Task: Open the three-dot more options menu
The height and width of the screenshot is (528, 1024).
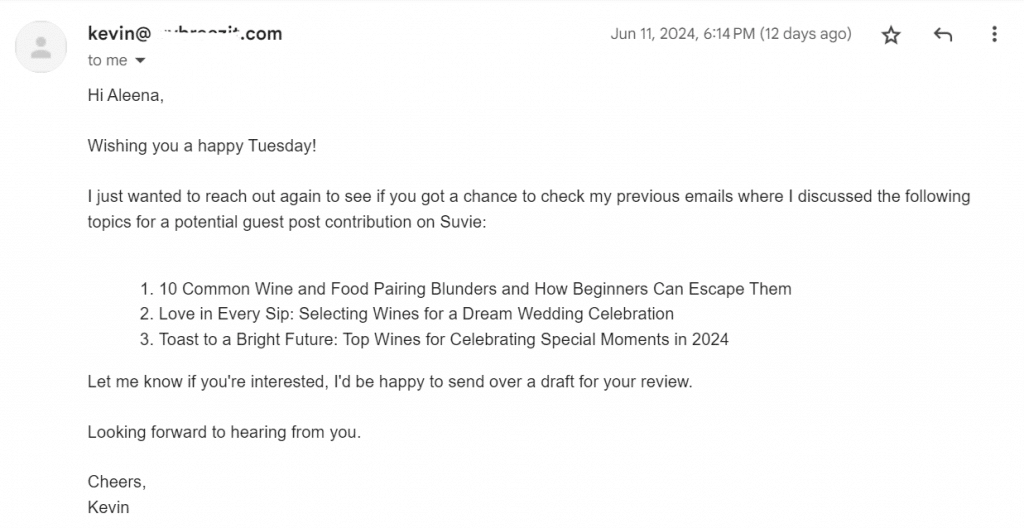Action: tap(994, 35)
